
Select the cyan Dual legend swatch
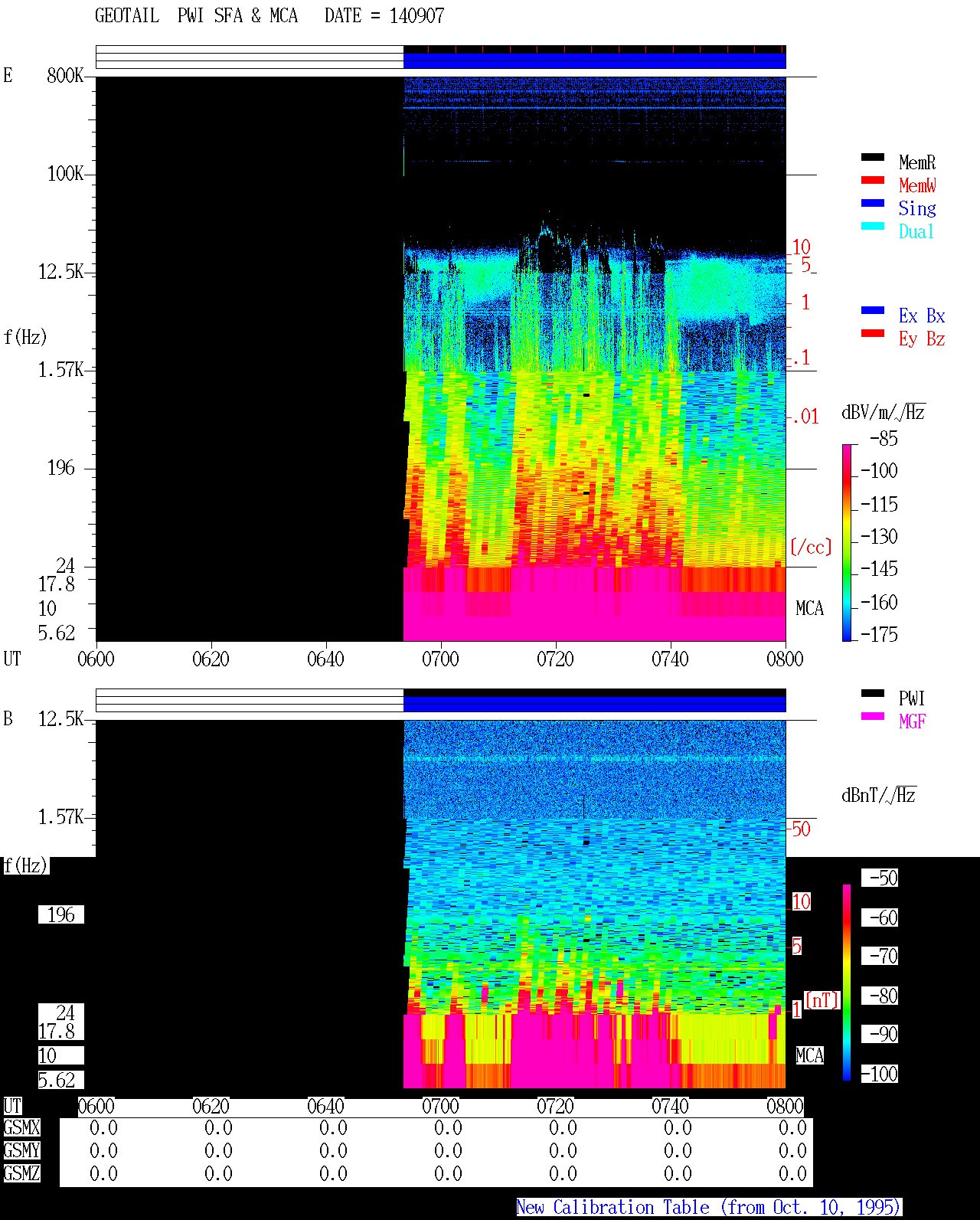click(x=873, y=227)
